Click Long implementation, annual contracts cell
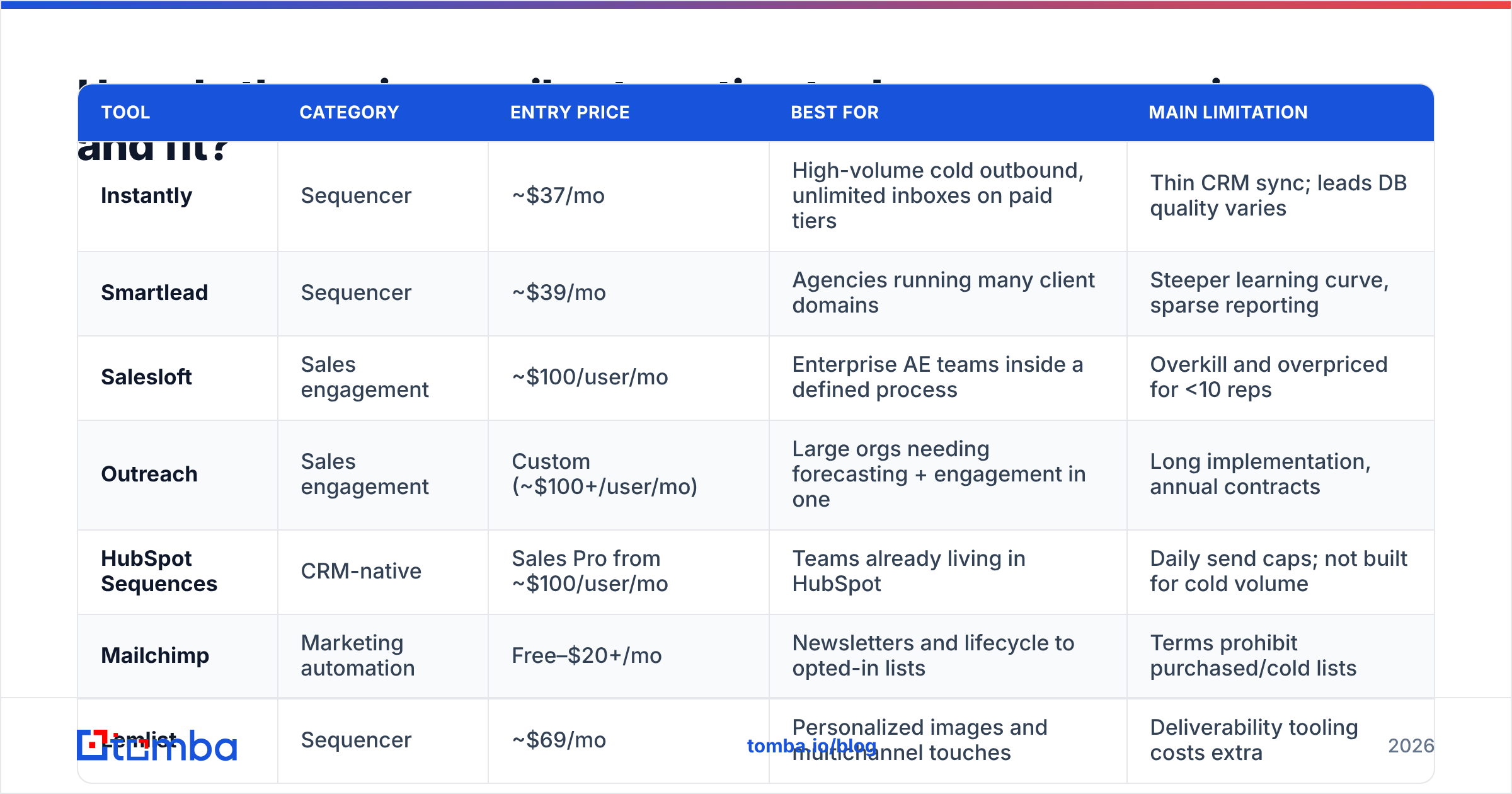 pyautogui.click(x=1280, y=475)
